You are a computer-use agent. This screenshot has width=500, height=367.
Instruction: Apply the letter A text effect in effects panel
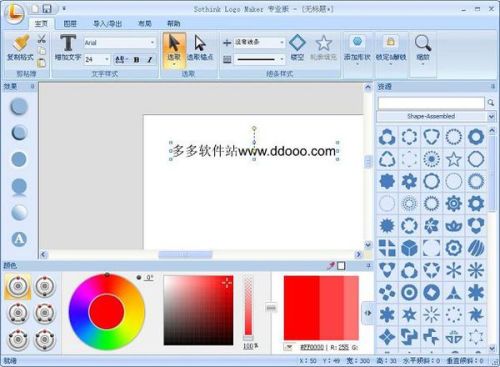tap(19, 239)
